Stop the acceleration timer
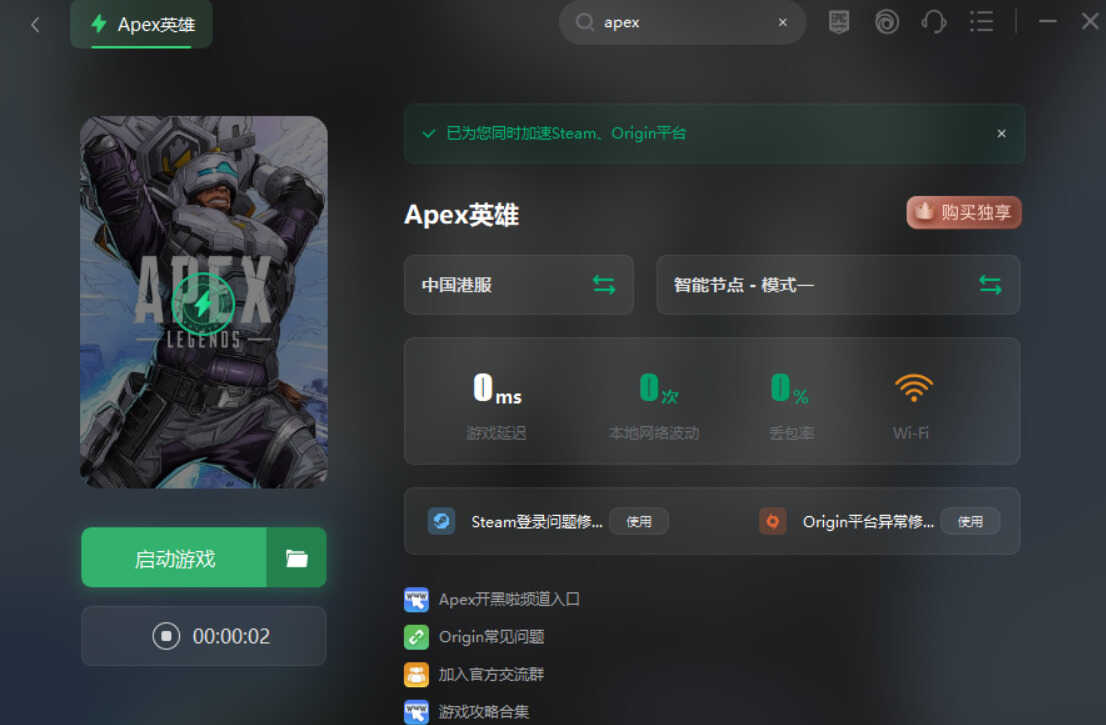Screen dimensions: 1106x725 pos(166,636)
